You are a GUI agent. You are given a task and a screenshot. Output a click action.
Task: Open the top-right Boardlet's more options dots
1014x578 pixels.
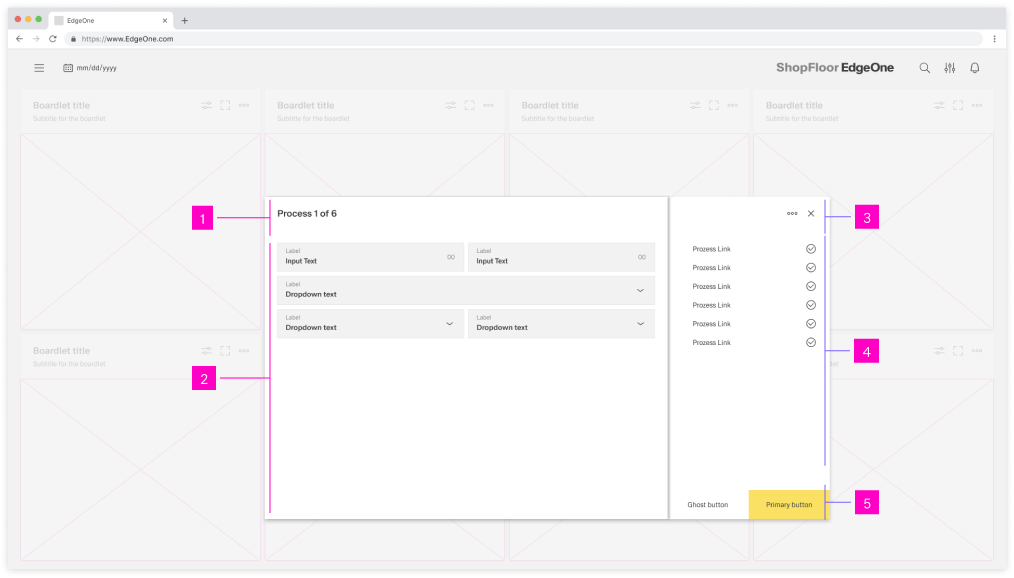976,104
